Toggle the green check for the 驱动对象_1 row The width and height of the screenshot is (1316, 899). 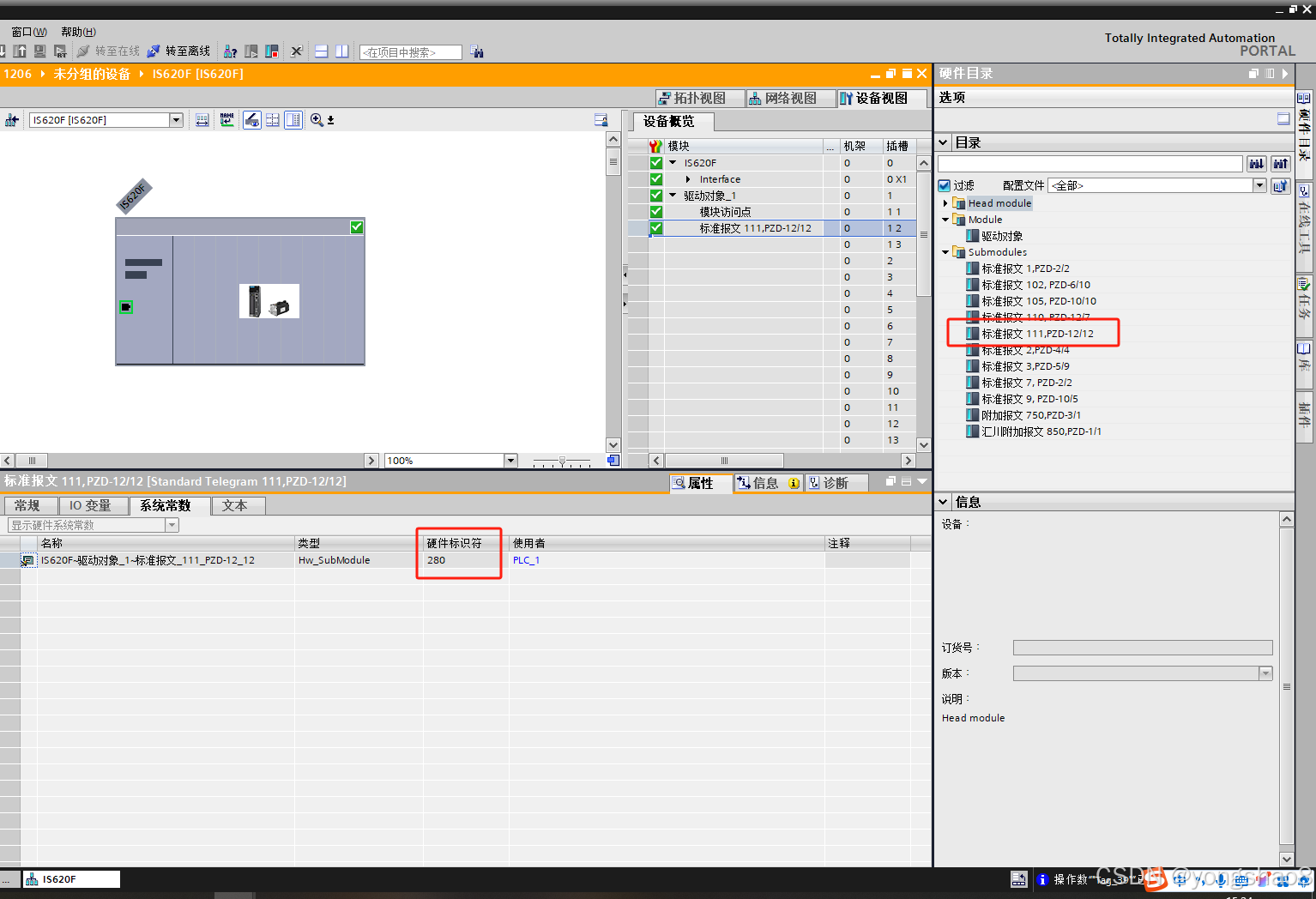(656, 196)
